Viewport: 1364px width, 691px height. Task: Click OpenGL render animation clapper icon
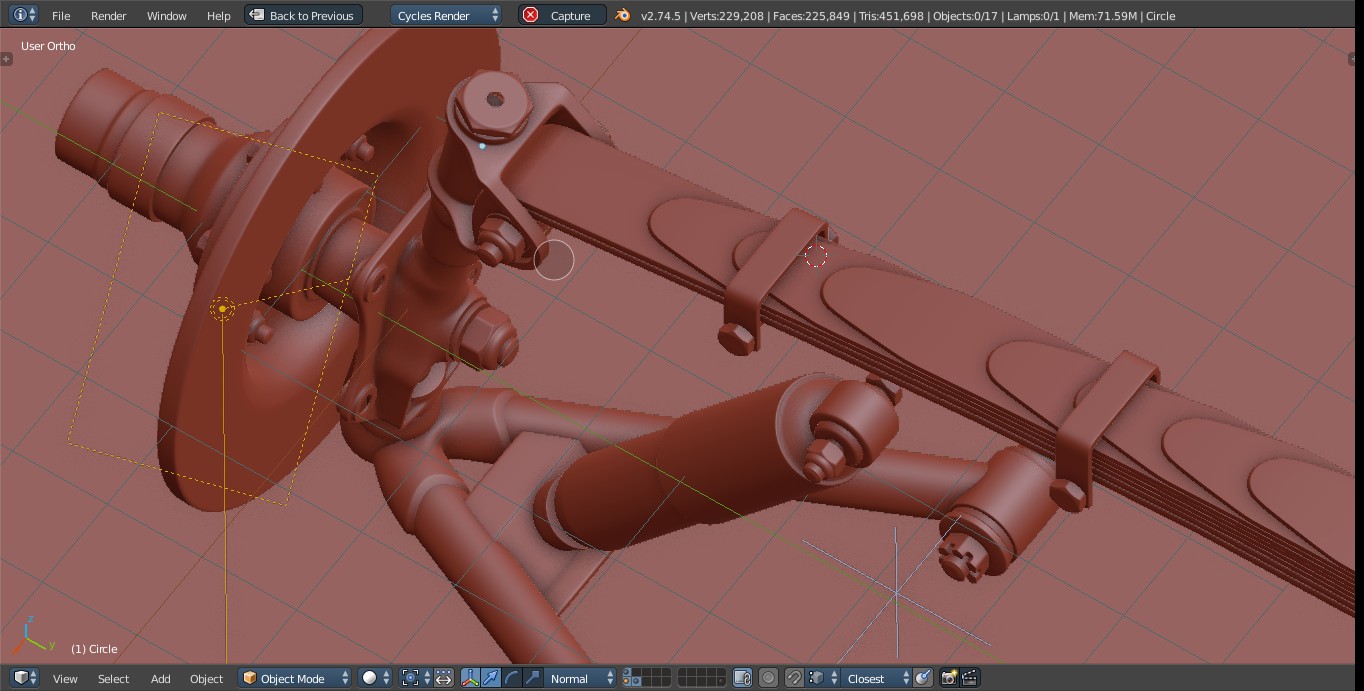click(x=970, y=678)
